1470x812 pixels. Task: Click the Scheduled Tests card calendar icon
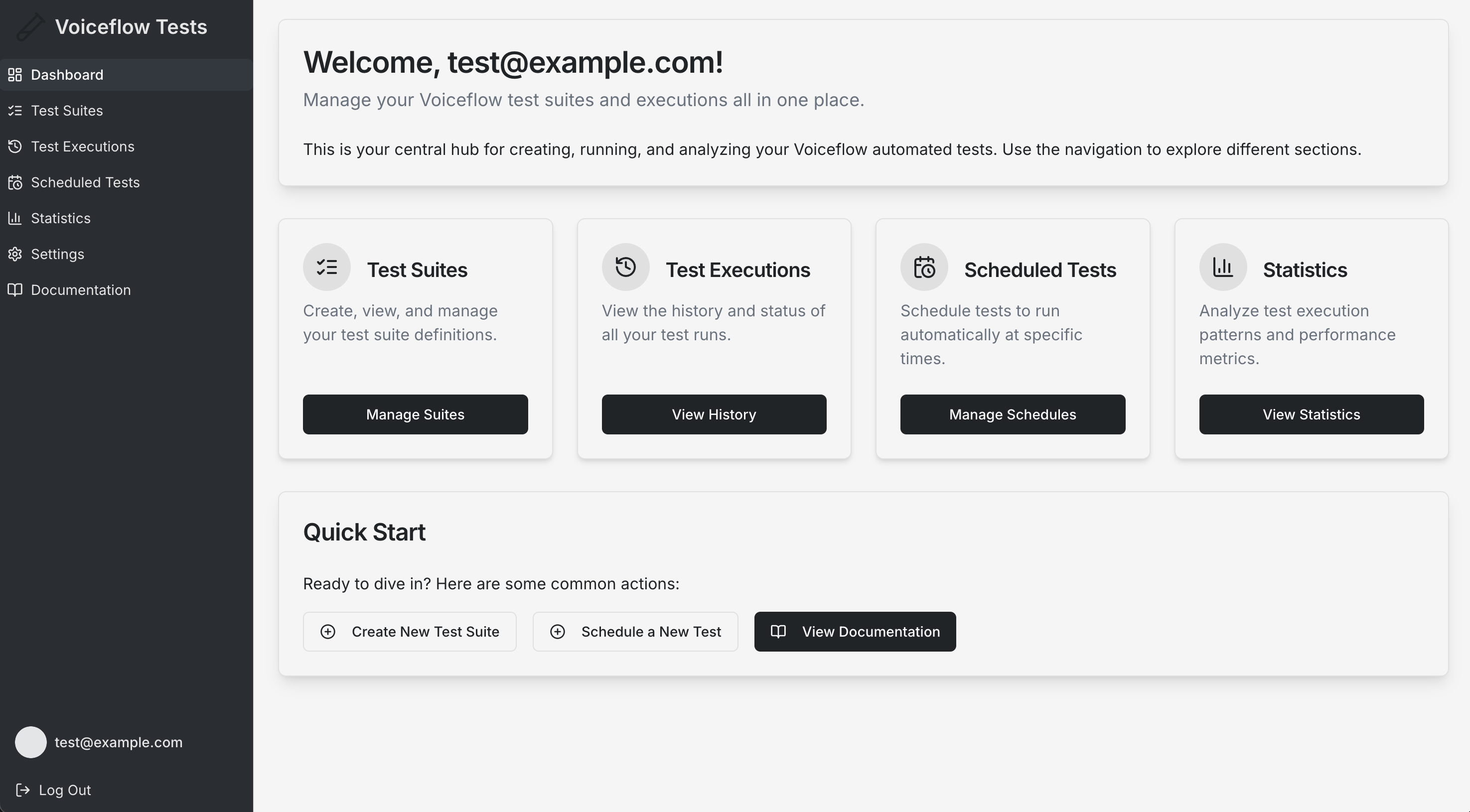tap(924, 267)
